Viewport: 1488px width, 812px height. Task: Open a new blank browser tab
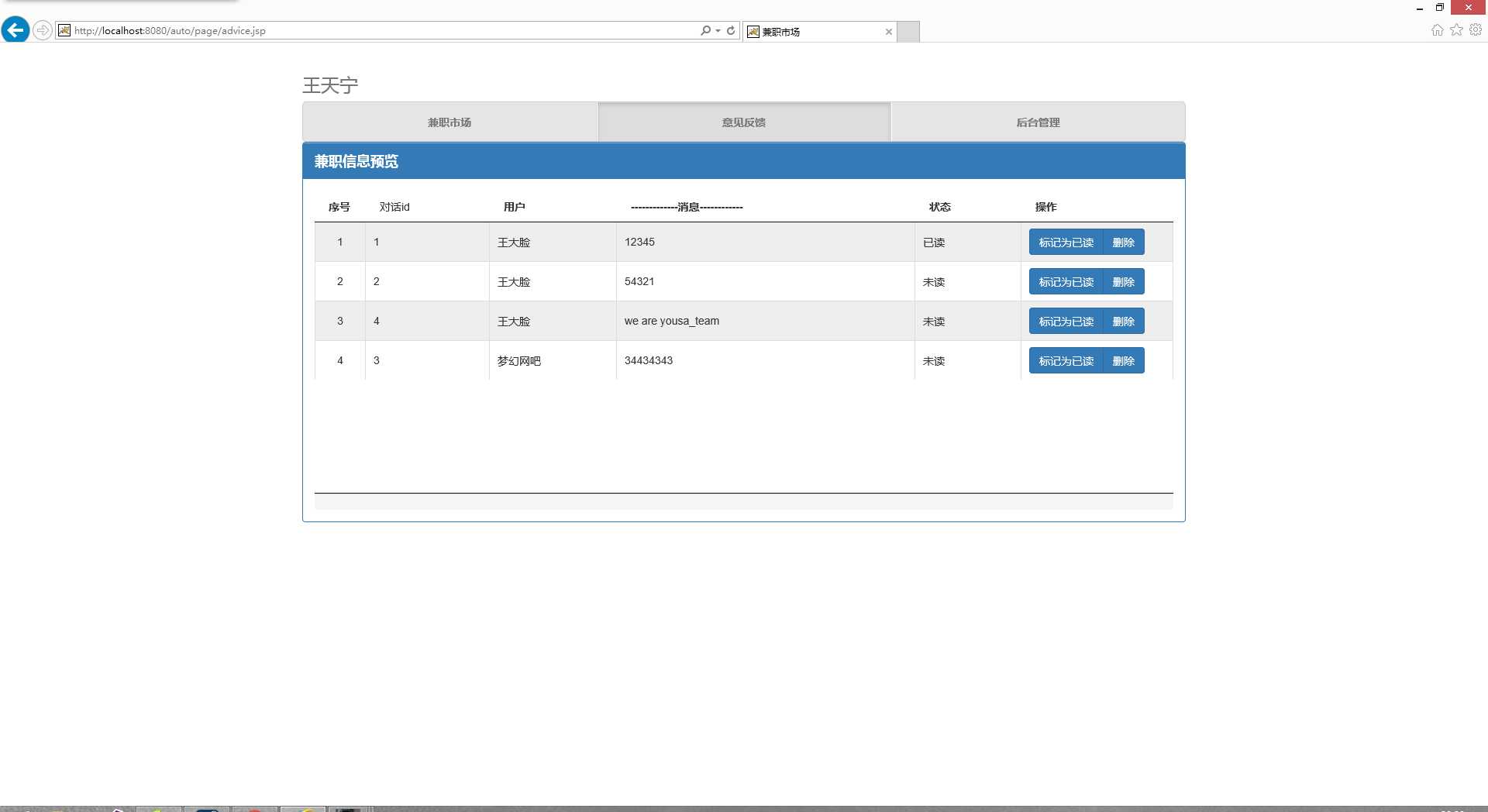908,32
